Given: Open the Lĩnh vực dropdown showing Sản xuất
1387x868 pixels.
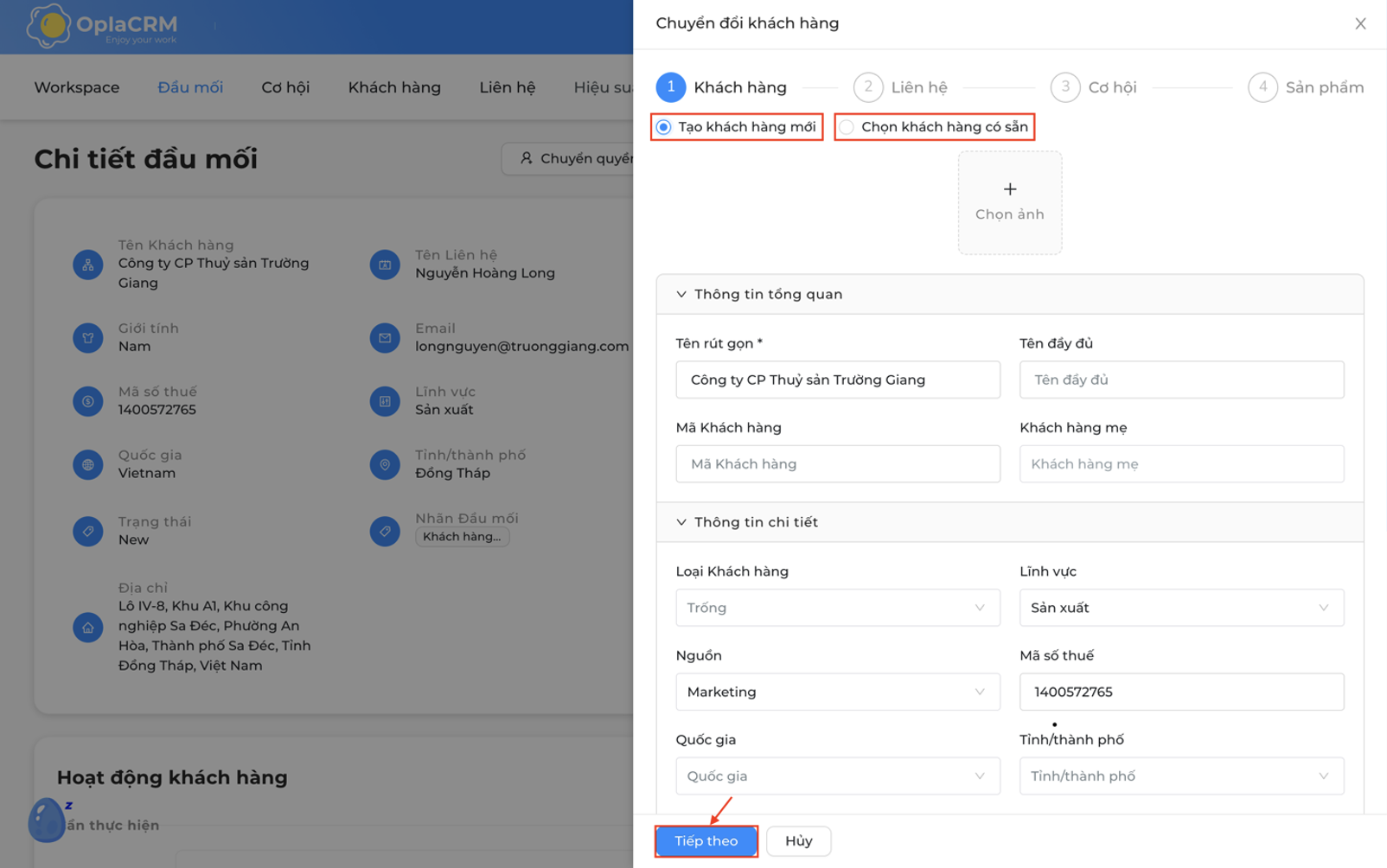Looking at the screenshot, I should click(x=1181, y=608).
